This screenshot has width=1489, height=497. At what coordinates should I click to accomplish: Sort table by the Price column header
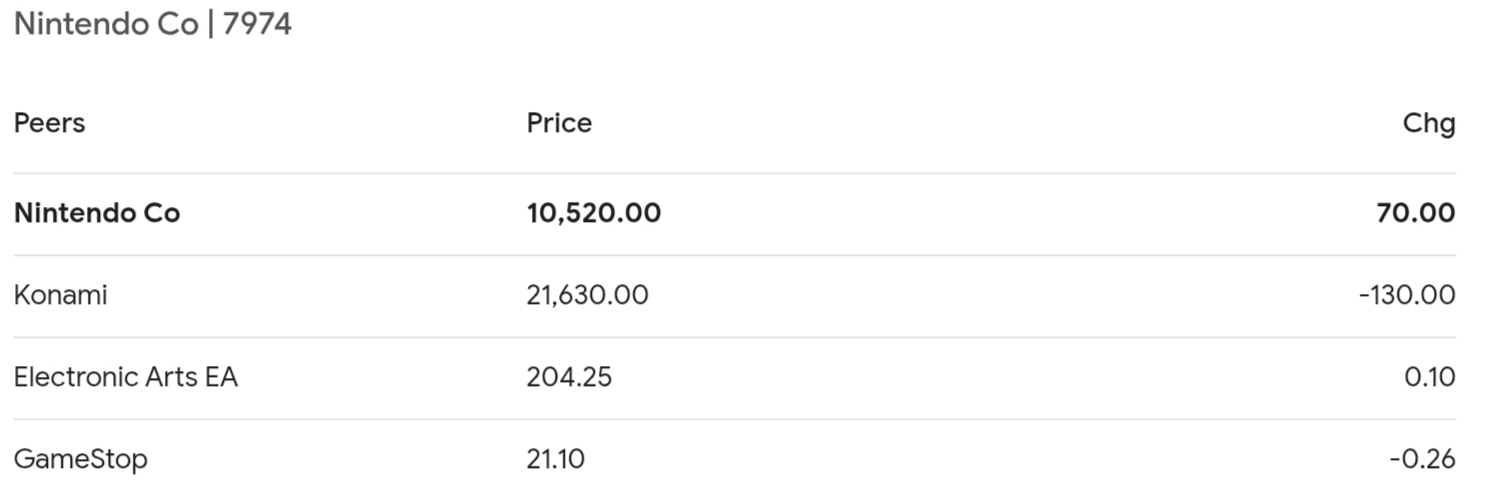[559, 123]
